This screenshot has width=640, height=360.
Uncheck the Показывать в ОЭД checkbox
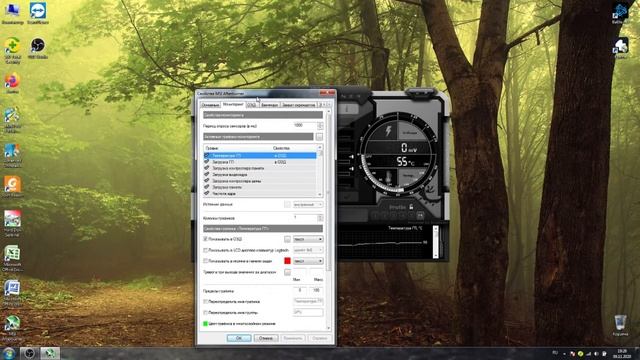(x=206, y=239)
